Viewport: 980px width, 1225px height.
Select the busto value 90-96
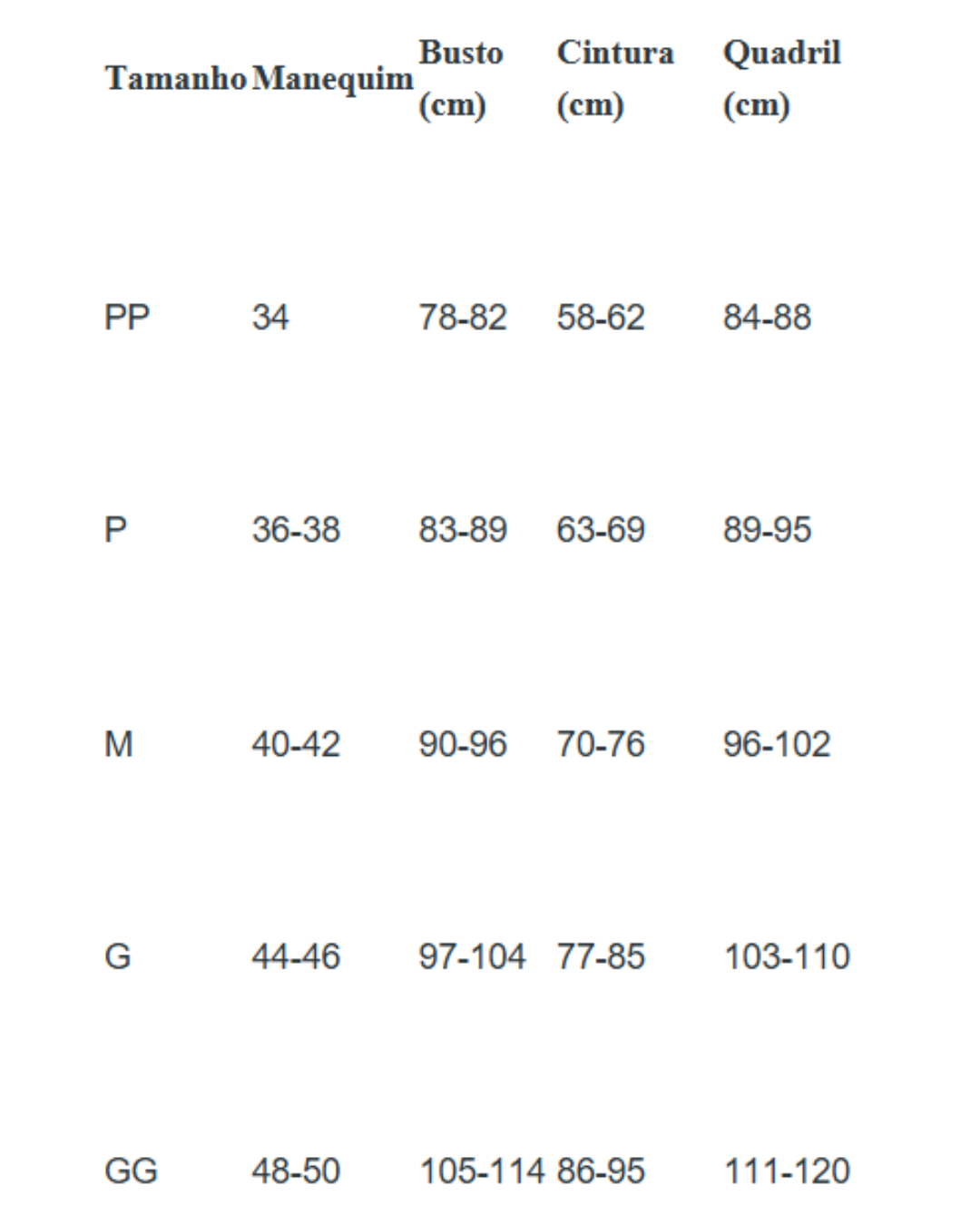[462, 744]
